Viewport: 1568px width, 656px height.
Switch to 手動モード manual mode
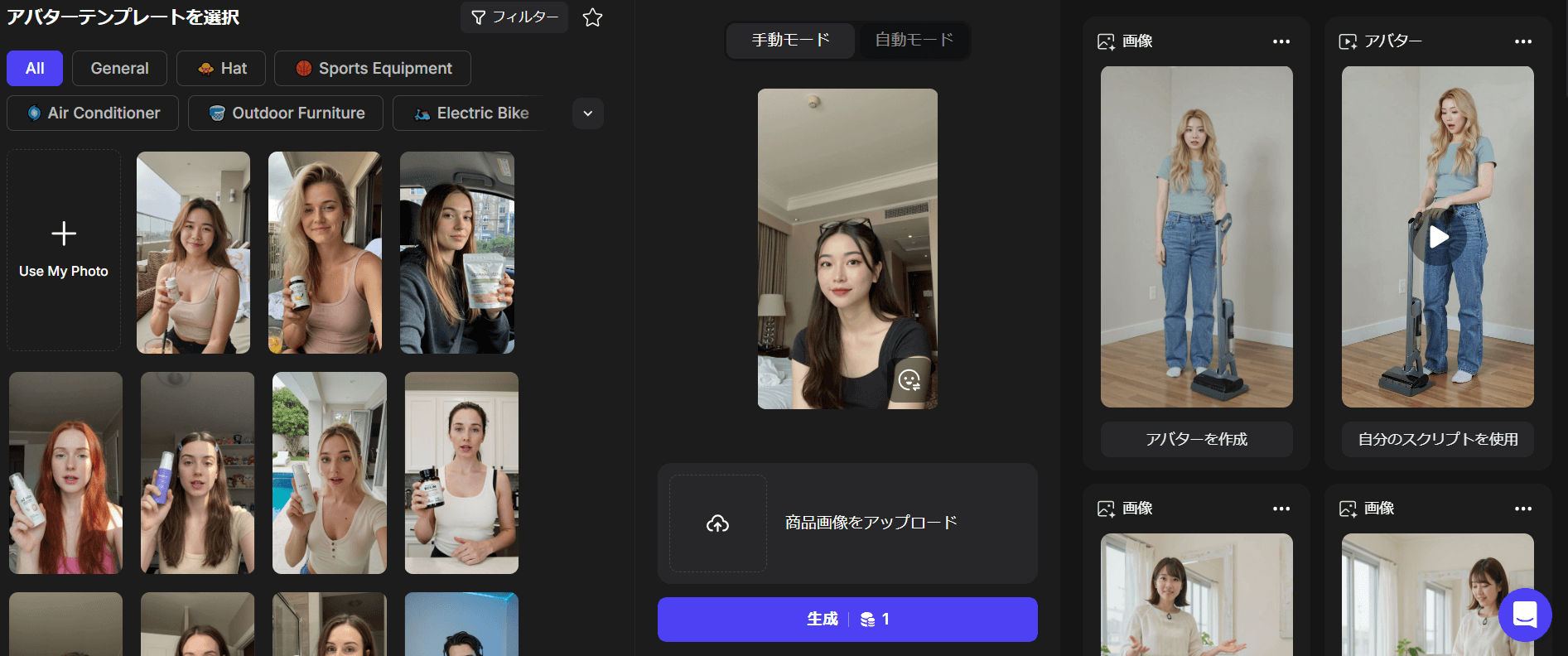point(790,40)
